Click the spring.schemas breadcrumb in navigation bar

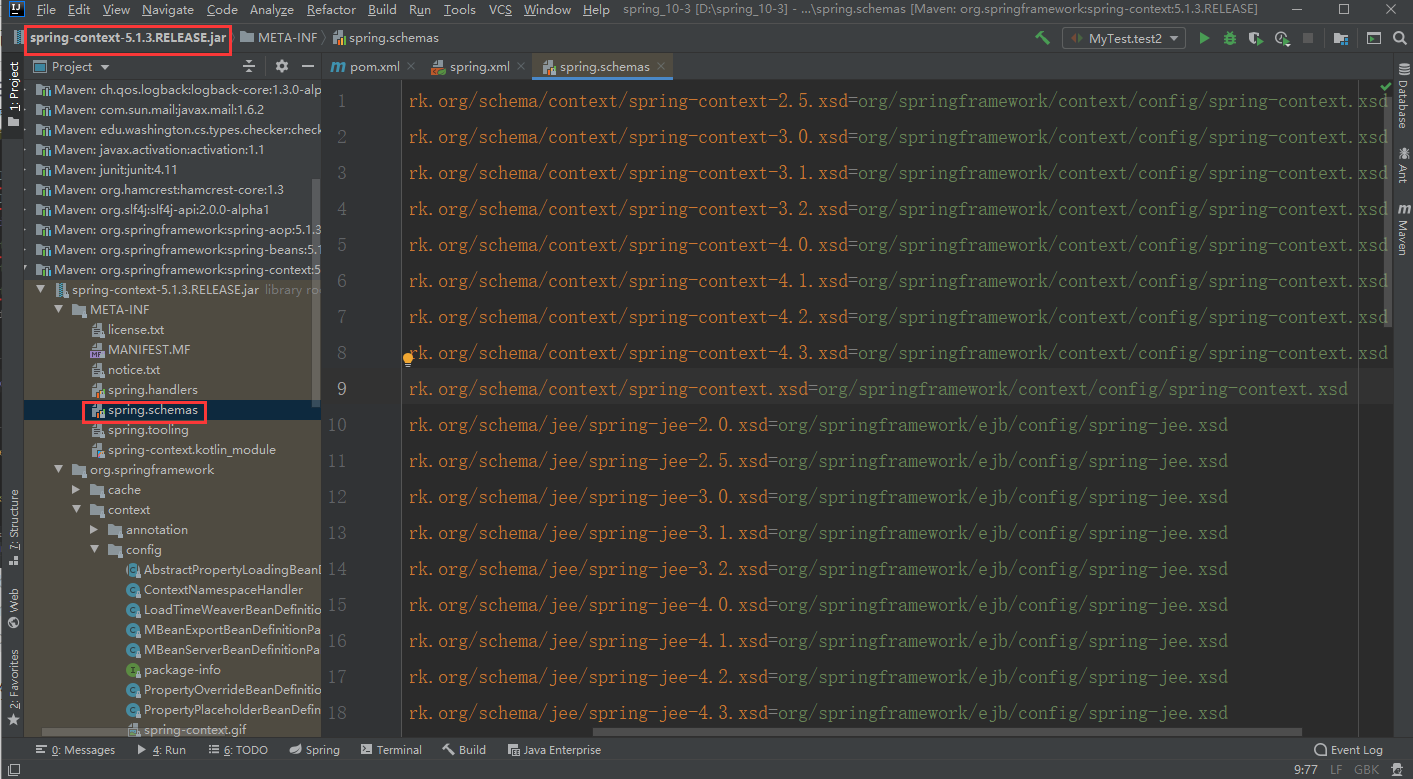[386, 38]
